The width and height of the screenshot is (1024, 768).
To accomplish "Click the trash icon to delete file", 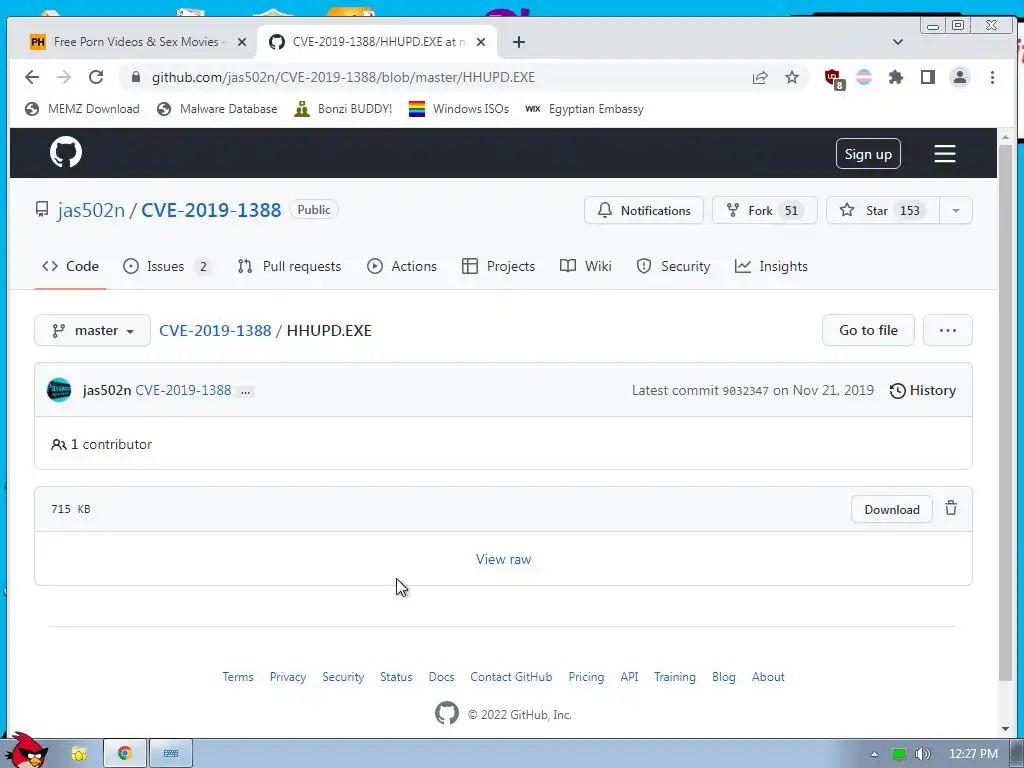I will click(951, 508).
